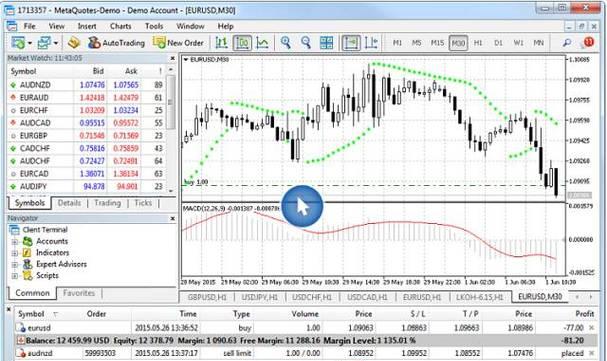The width and height of the screenshot is (607, 361).
Task: Switch to the GBPUSD,H1 chart tab
Action: pyautogui.click(x=207, y=297)
